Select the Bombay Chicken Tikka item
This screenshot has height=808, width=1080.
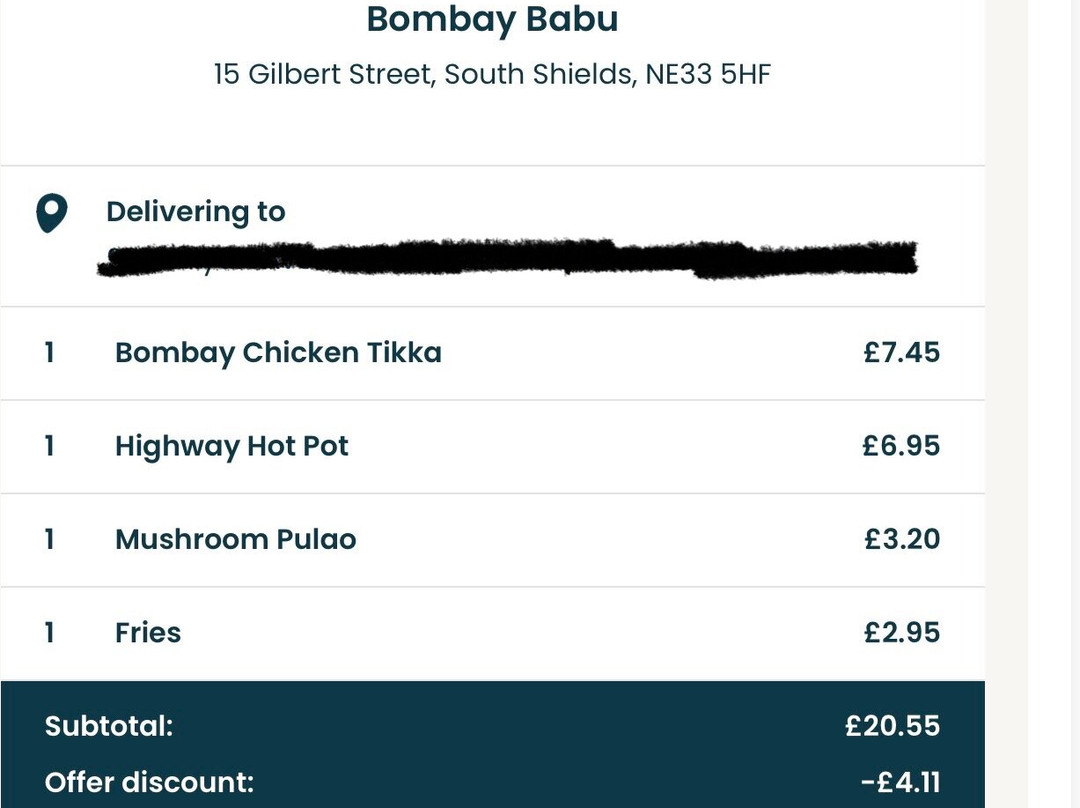(278, 353)
